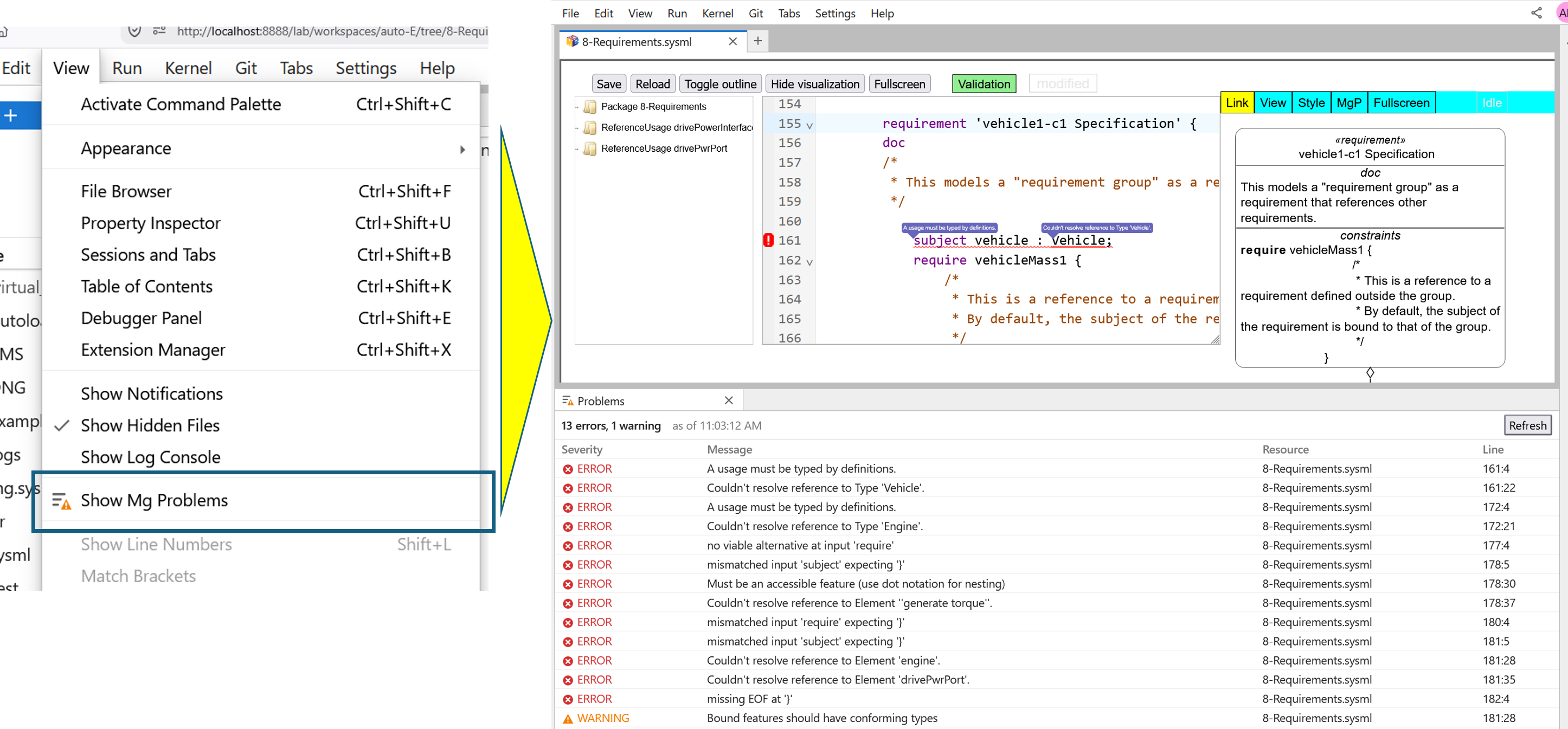This screenshot has width=1568, height=729.
Task: Click the error icon for 'missing EOF' row
Action: click(x=567, y=699)
